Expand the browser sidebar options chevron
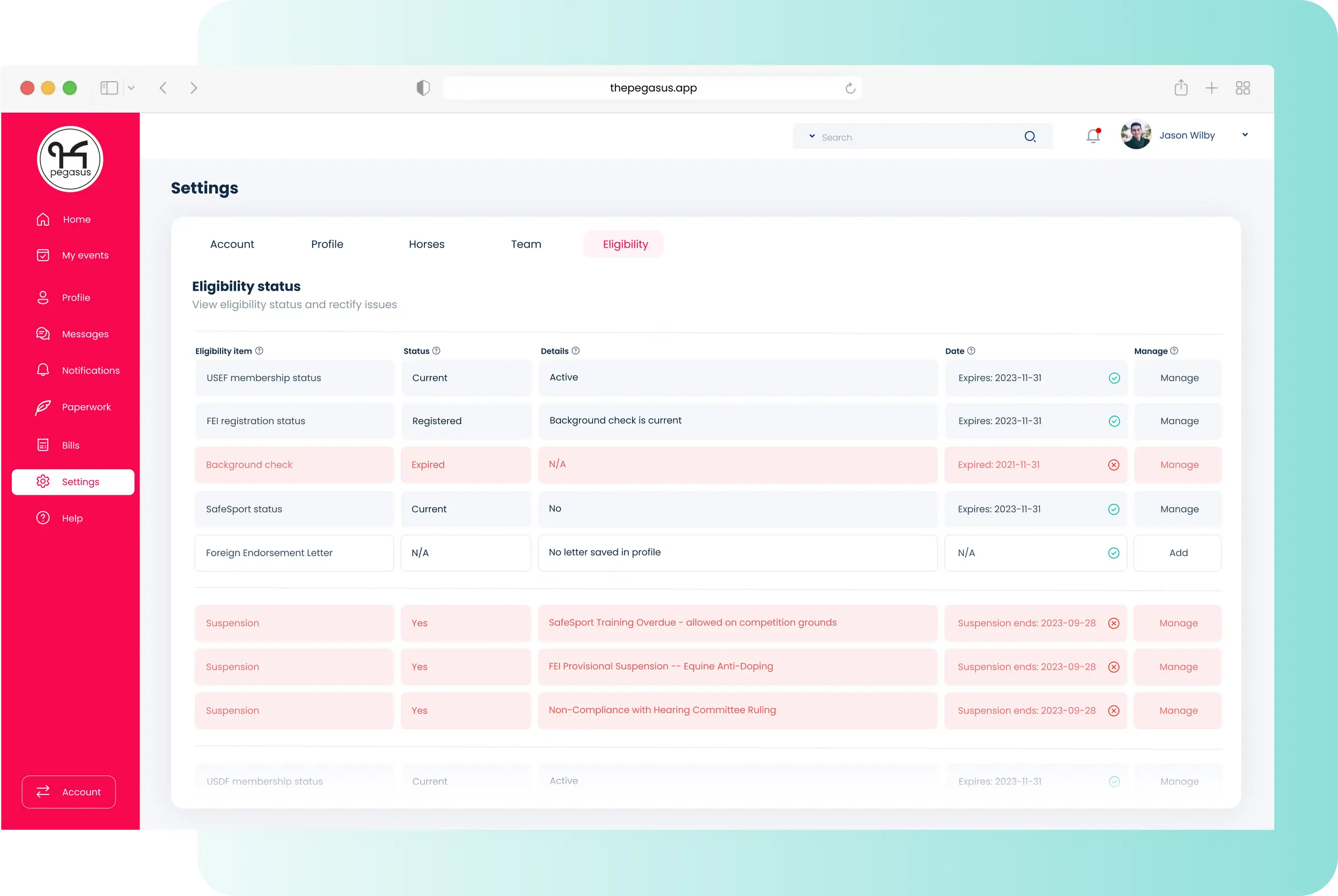1338x896 pixels. (x=131, y=88)
